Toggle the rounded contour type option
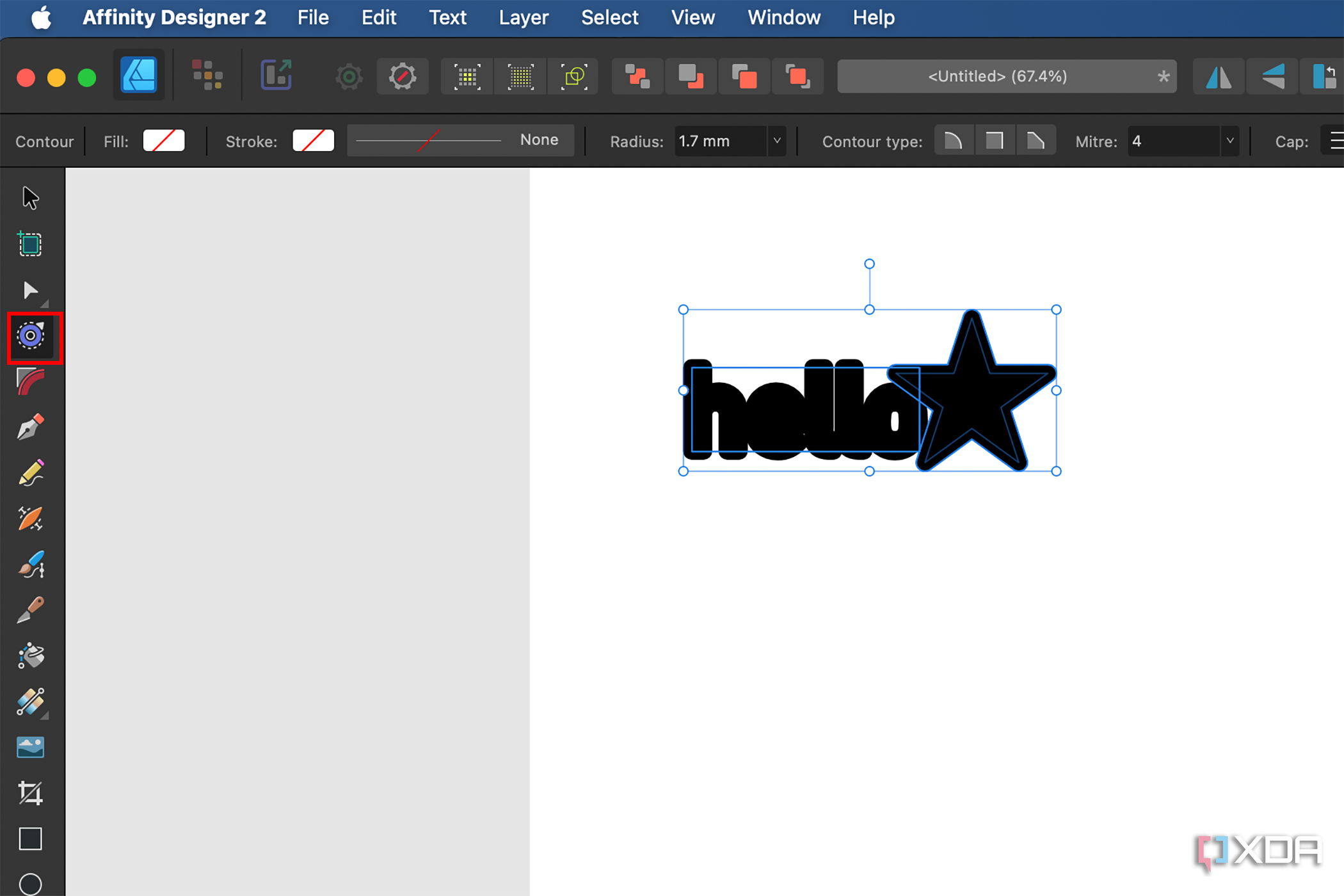Viewport: 1344px width, 896px height. [x=954, y=140]
